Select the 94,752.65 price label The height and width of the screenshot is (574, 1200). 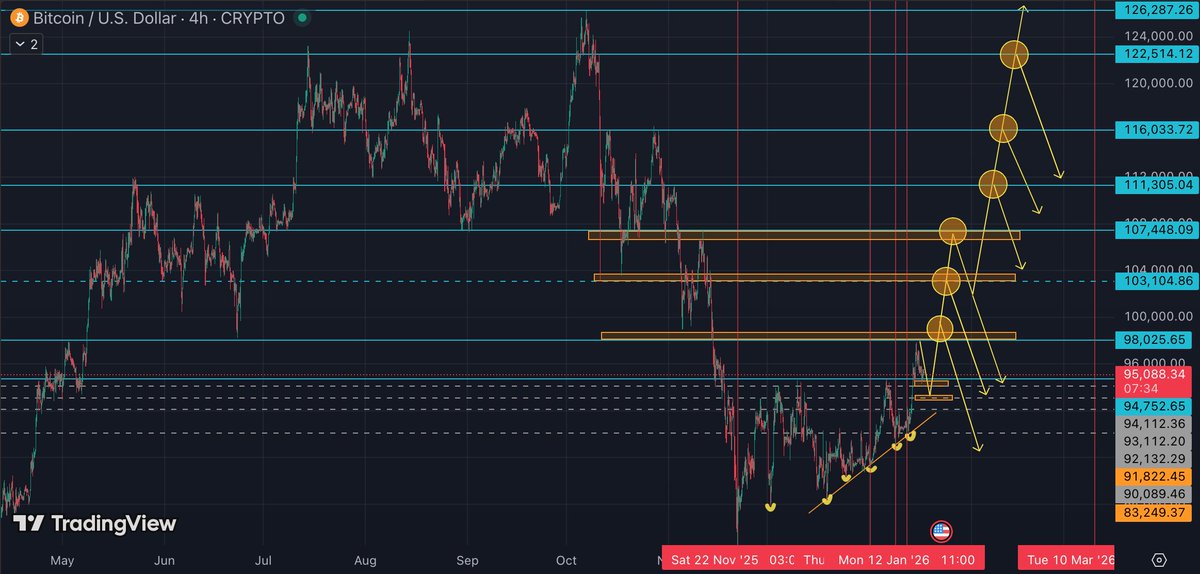tap(1155, 406)
